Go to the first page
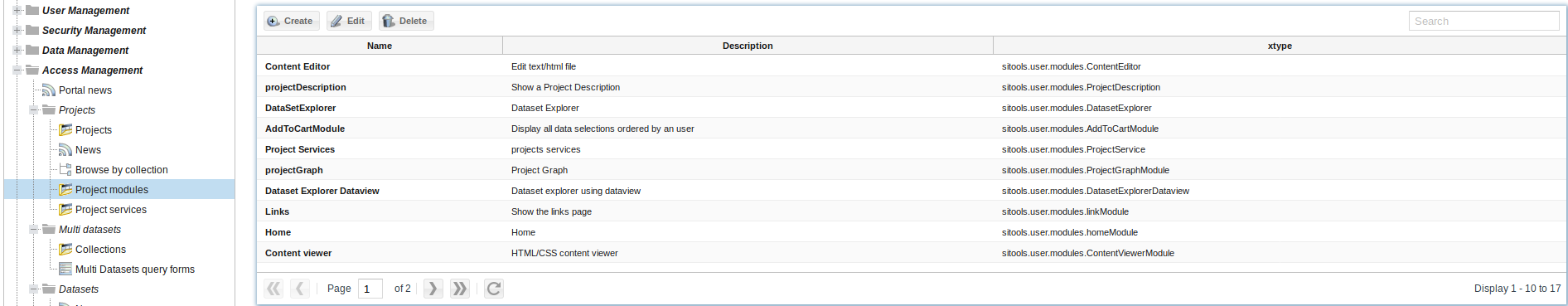The height and width of the screenshot is (306, 1568). click(273, 289)
